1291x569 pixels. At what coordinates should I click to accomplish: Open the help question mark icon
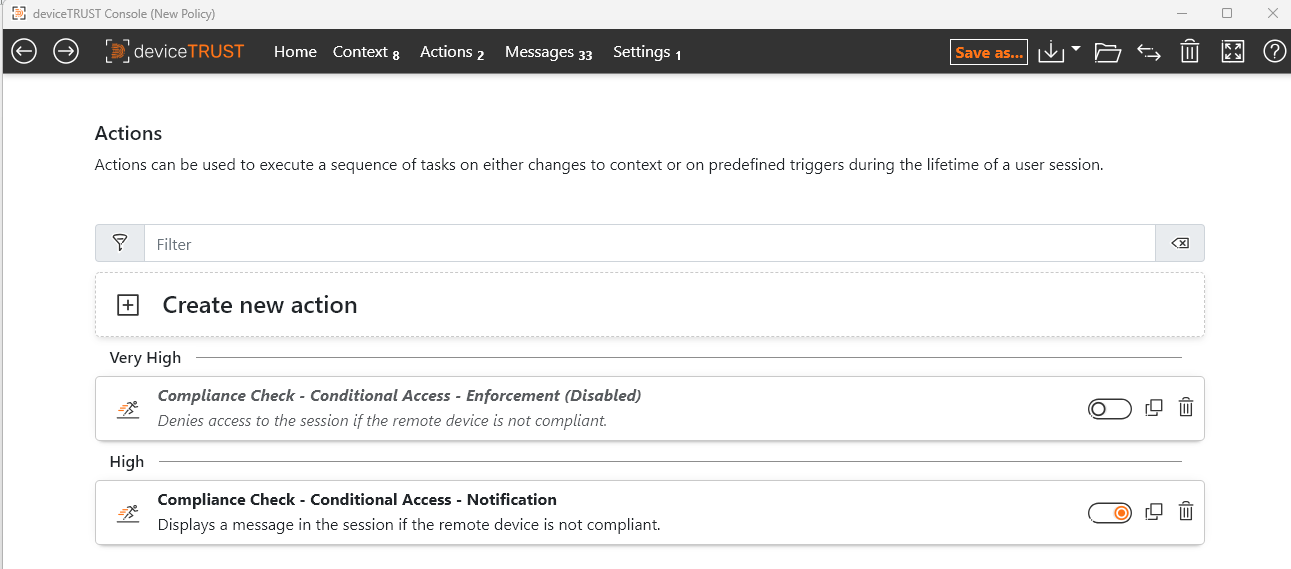pyautogui.click(x=1274, y=52)
